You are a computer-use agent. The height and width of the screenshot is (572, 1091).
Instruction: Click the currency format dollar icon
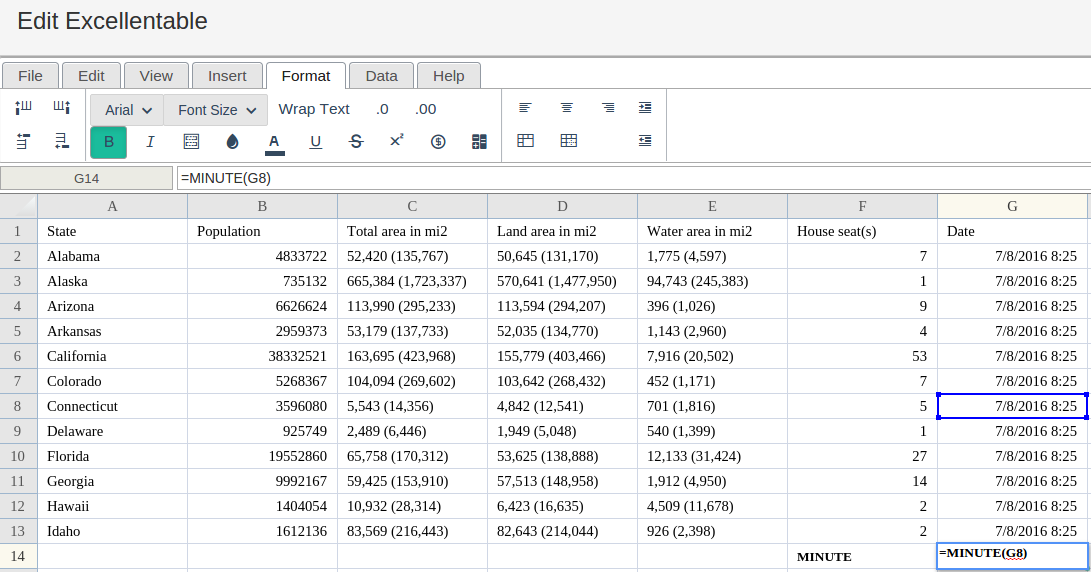click(438, 142)
